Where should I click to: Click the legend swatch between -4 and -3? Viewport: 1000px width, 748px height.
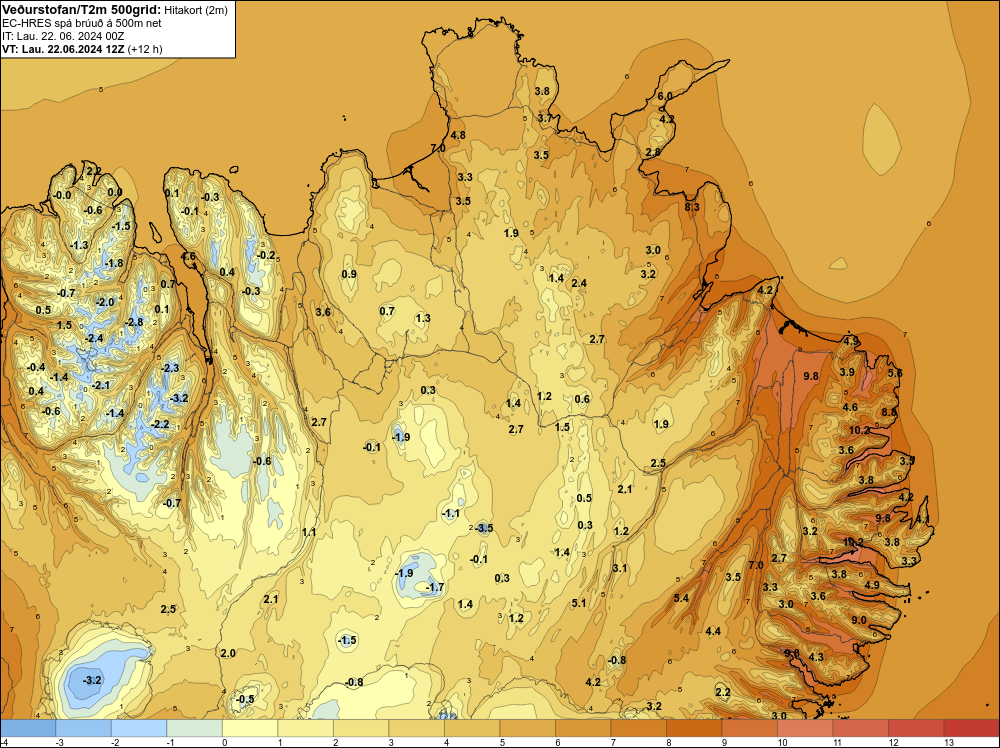click(28, 728)
